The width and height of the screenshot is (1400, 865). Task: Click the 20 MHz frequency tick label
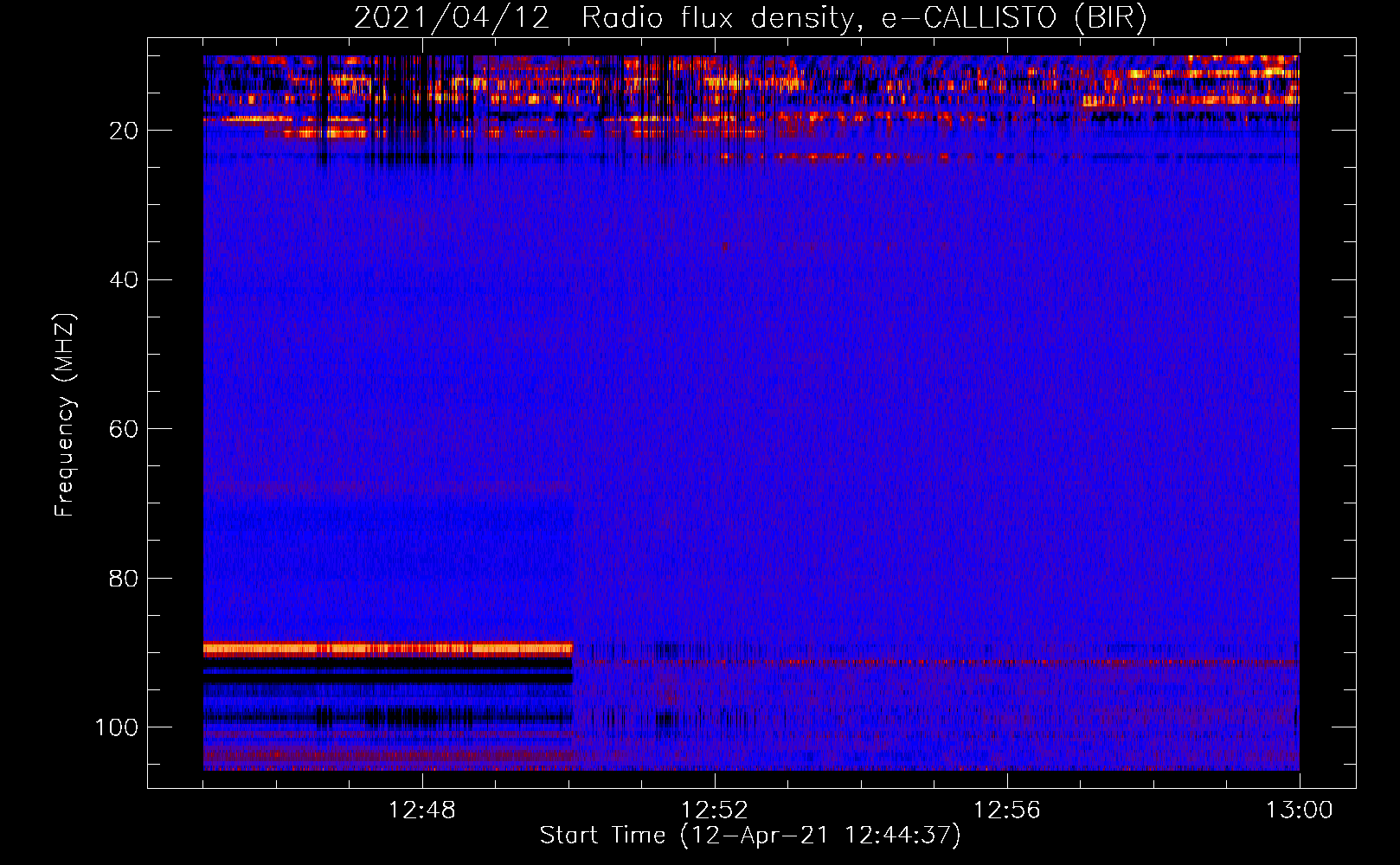click(123, 131)
